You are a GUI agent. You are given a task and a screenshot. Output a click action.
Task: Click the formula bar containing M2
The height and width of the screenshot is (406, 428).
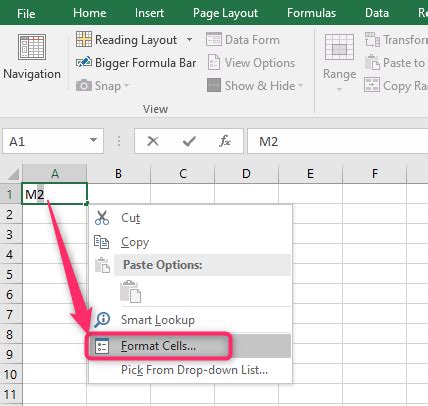point(337,141)
